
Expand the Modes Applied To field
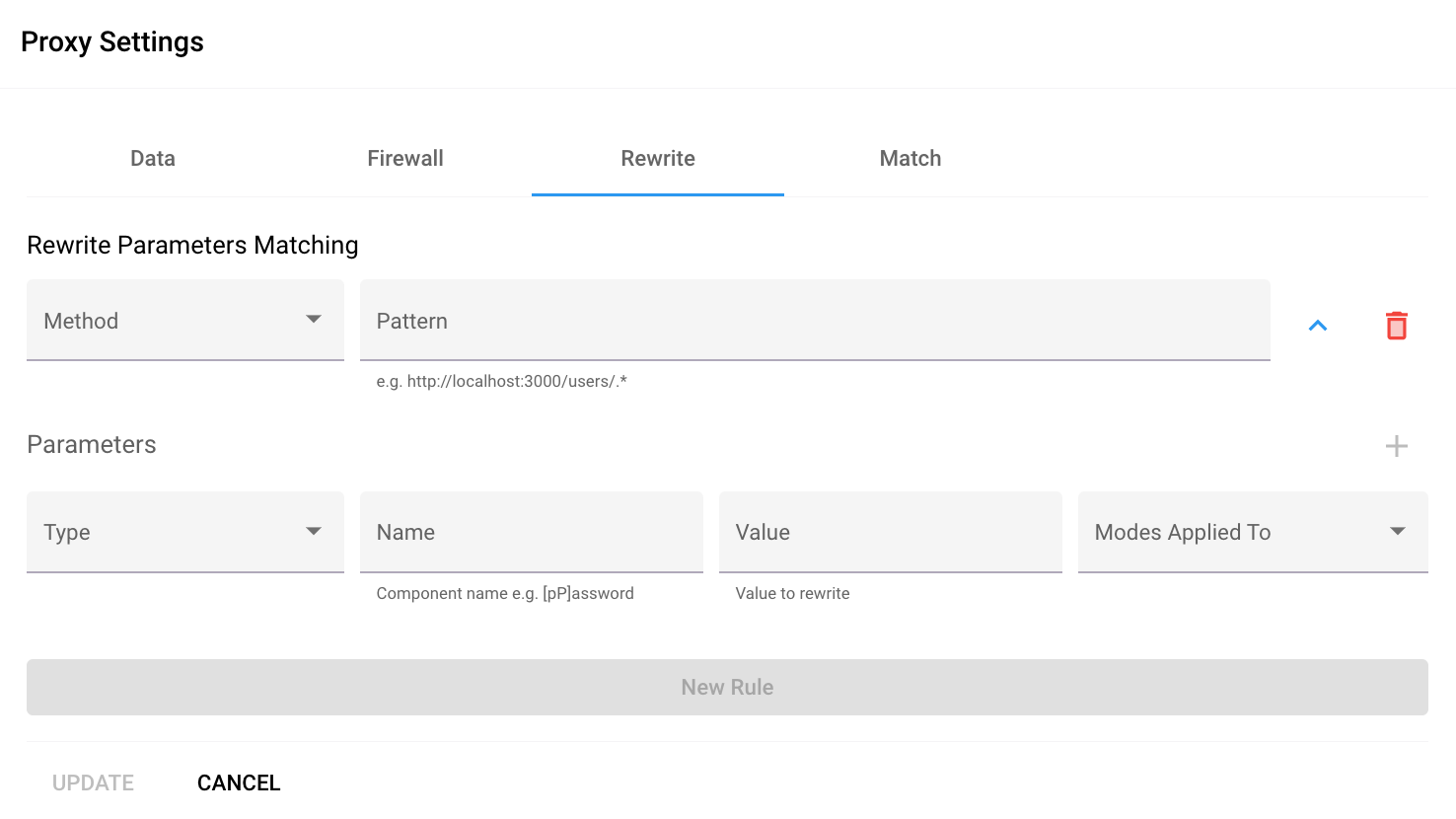point(1233,532)
